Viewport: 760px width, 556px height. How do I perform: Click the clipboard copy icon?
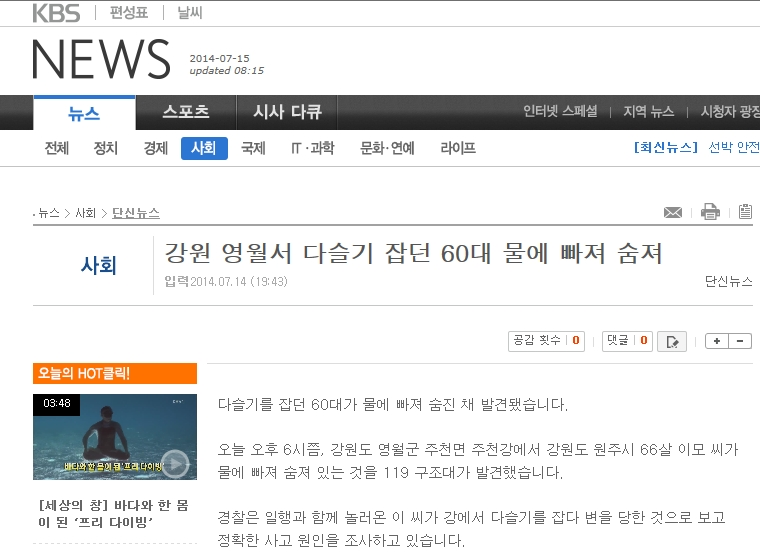(745, 212)
